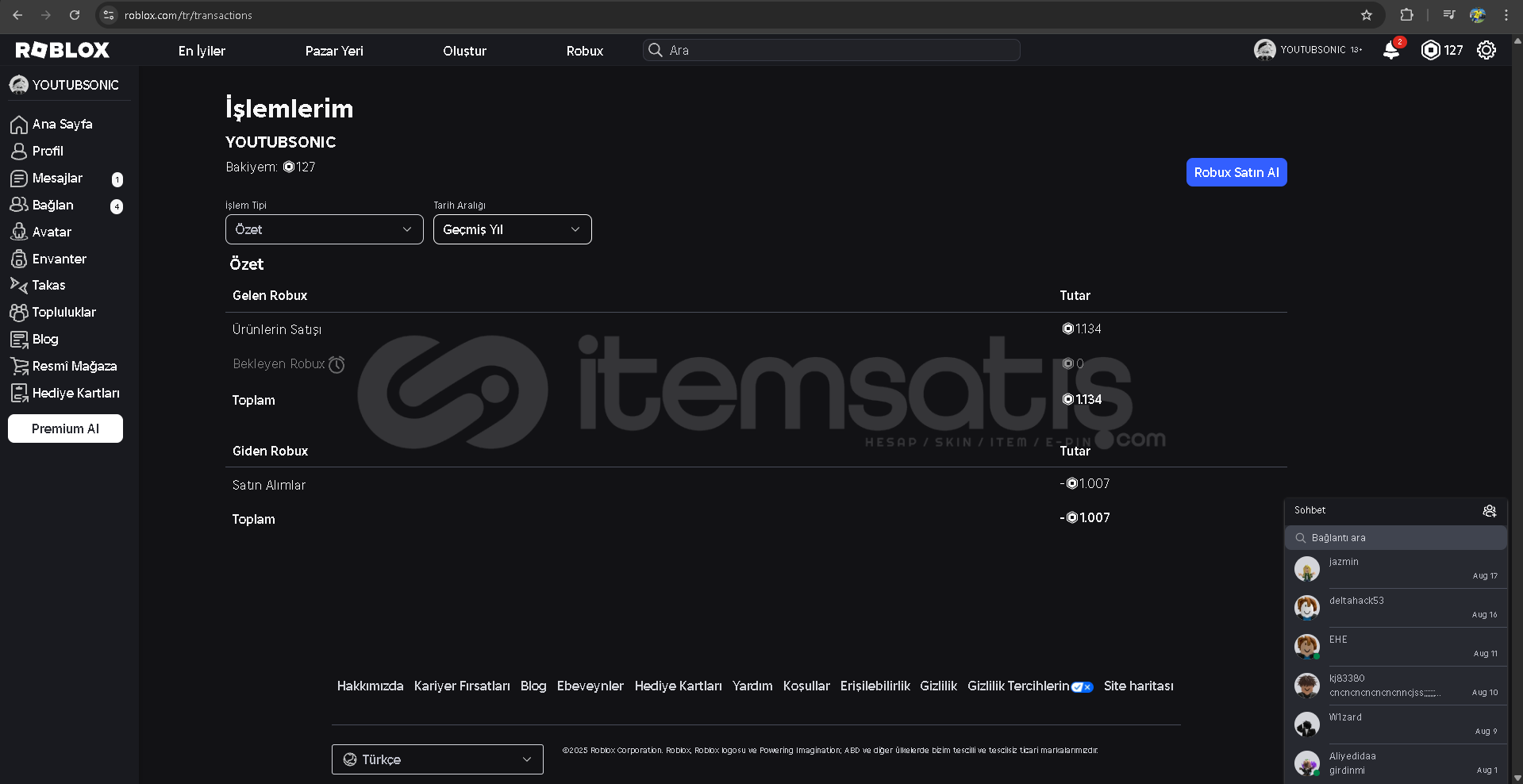The image size is (1523, 784).
Task: Open the Oluştur navigation item
Action: coord(464,51)
